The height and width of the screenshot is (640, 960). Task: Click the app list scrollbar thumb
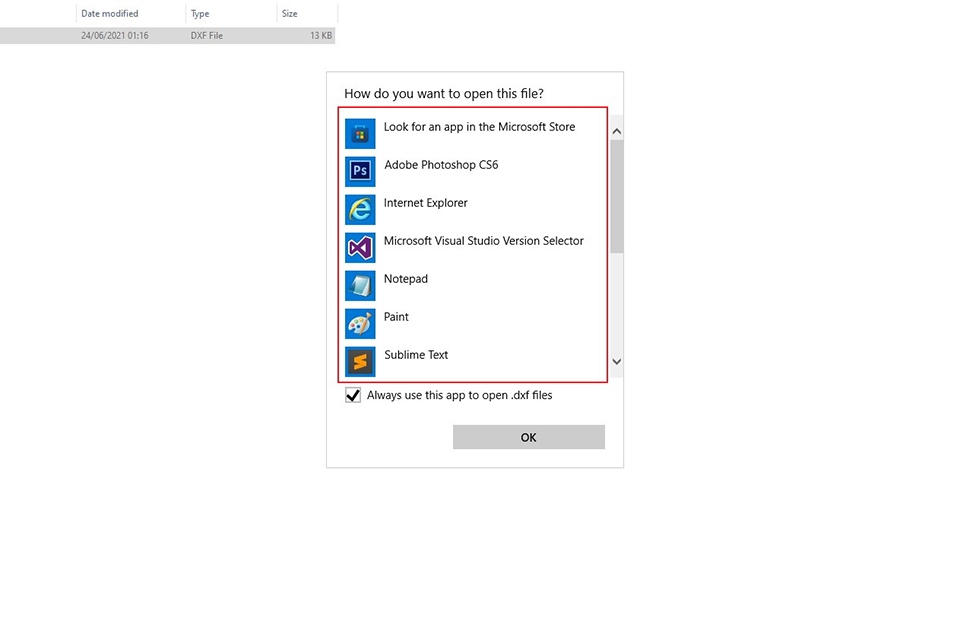pos(617,196)
